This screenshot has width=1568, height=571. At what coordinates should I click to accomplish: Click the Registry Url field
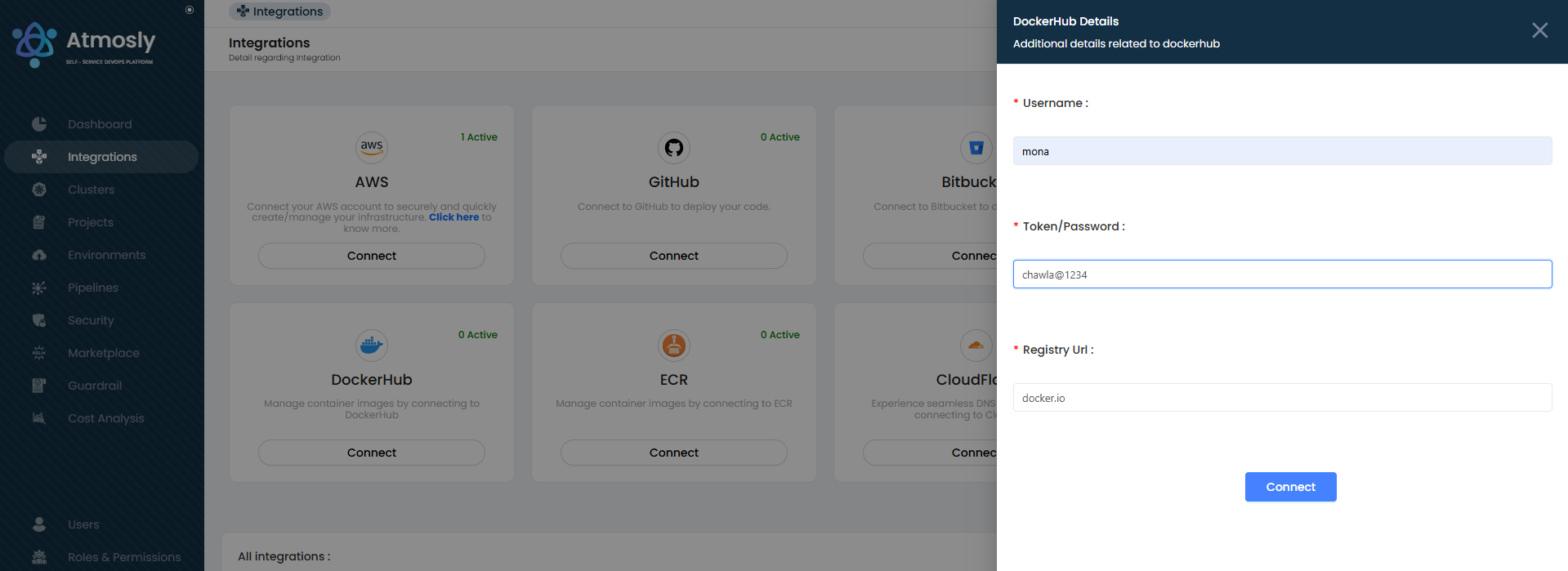[x=1283, y=398]
